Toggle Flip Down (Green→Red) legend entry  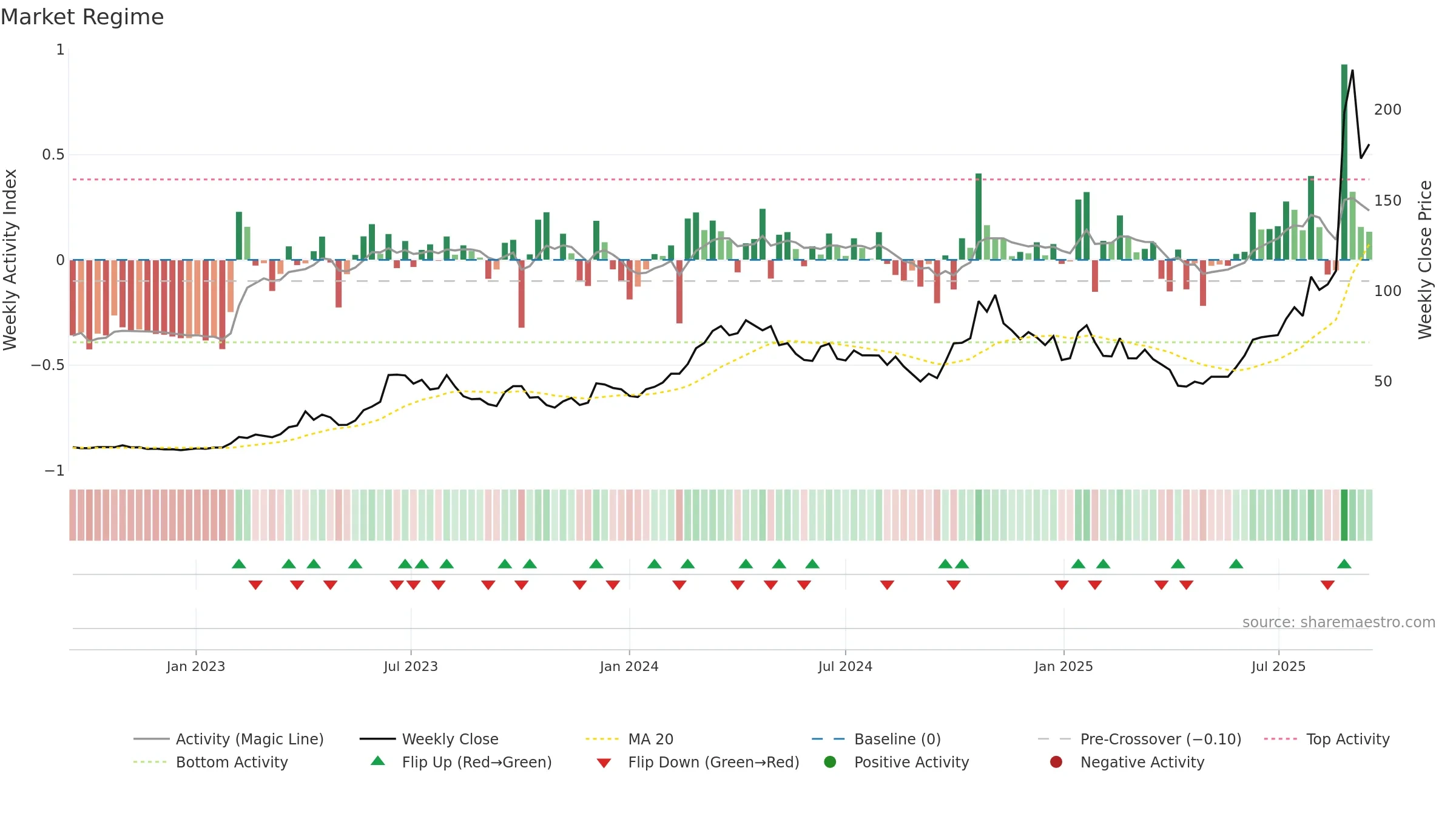tap(698, 762)
